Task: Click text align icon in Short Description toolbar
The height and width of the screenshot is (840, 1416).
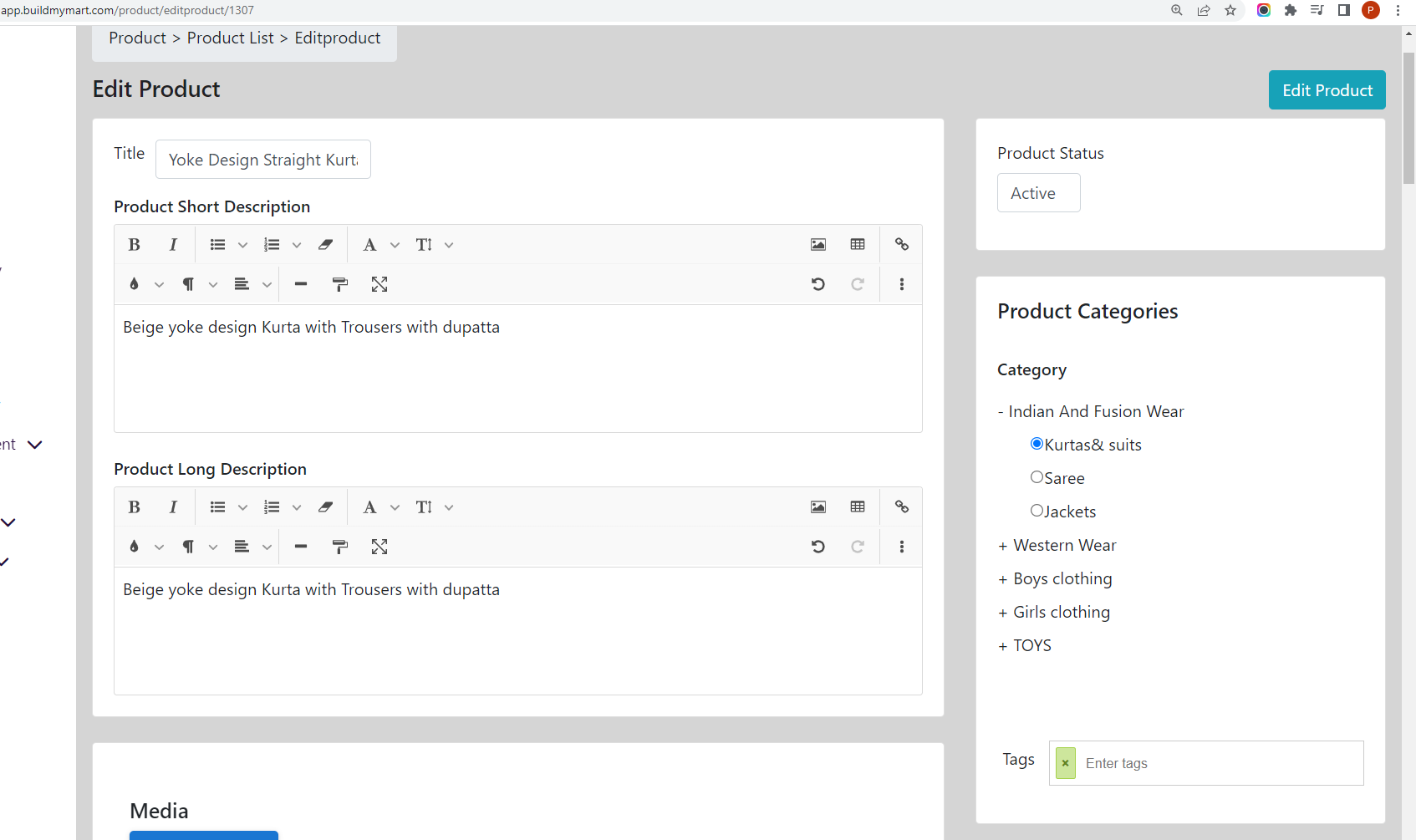Action: tap(242, 284)
